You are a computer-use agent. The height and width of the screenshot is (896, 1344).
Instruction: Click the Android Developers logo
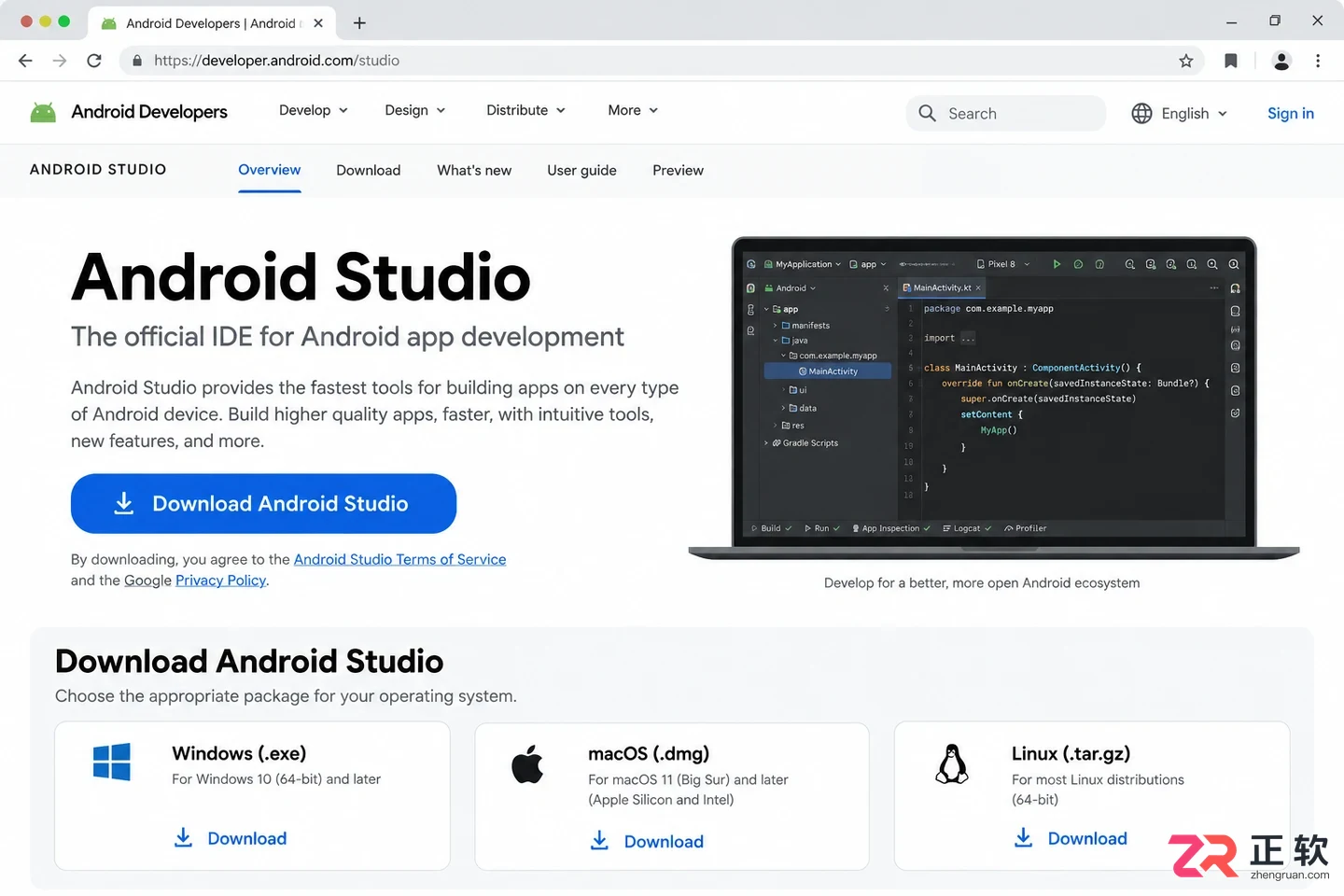(x=43, y=112)
